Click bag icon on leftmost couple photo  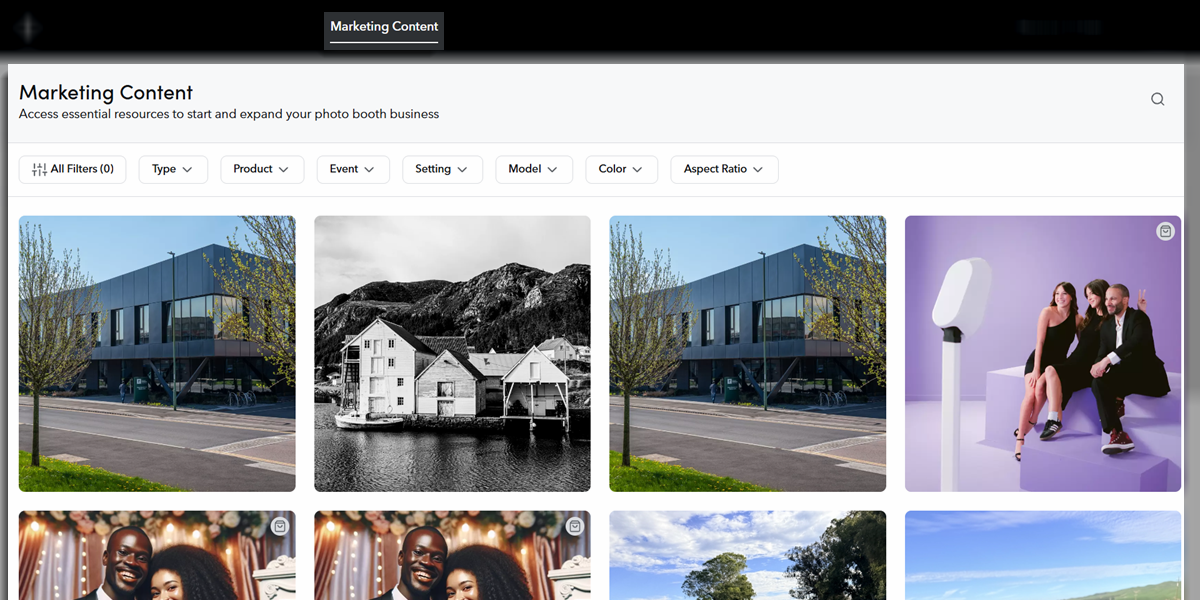pos(279,526)
